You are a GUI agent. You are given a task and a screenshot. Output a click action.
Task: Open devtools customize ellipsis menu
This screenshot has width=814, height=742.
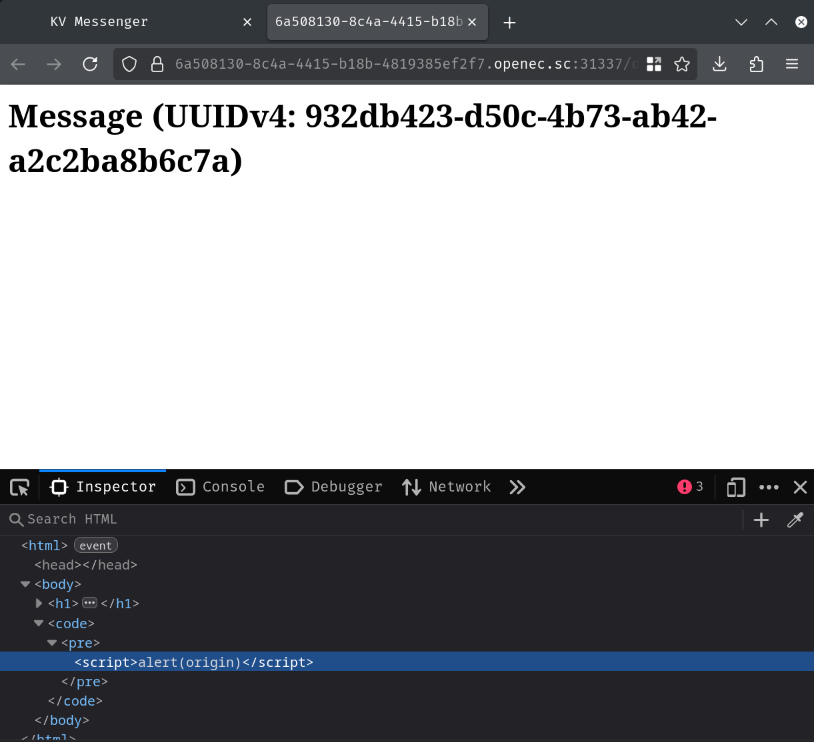click(769, 487)
